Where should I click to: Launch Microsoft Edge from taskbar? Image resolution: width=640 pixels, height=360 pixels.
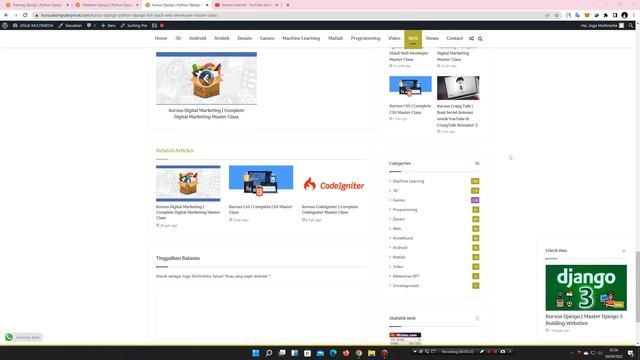333,353
